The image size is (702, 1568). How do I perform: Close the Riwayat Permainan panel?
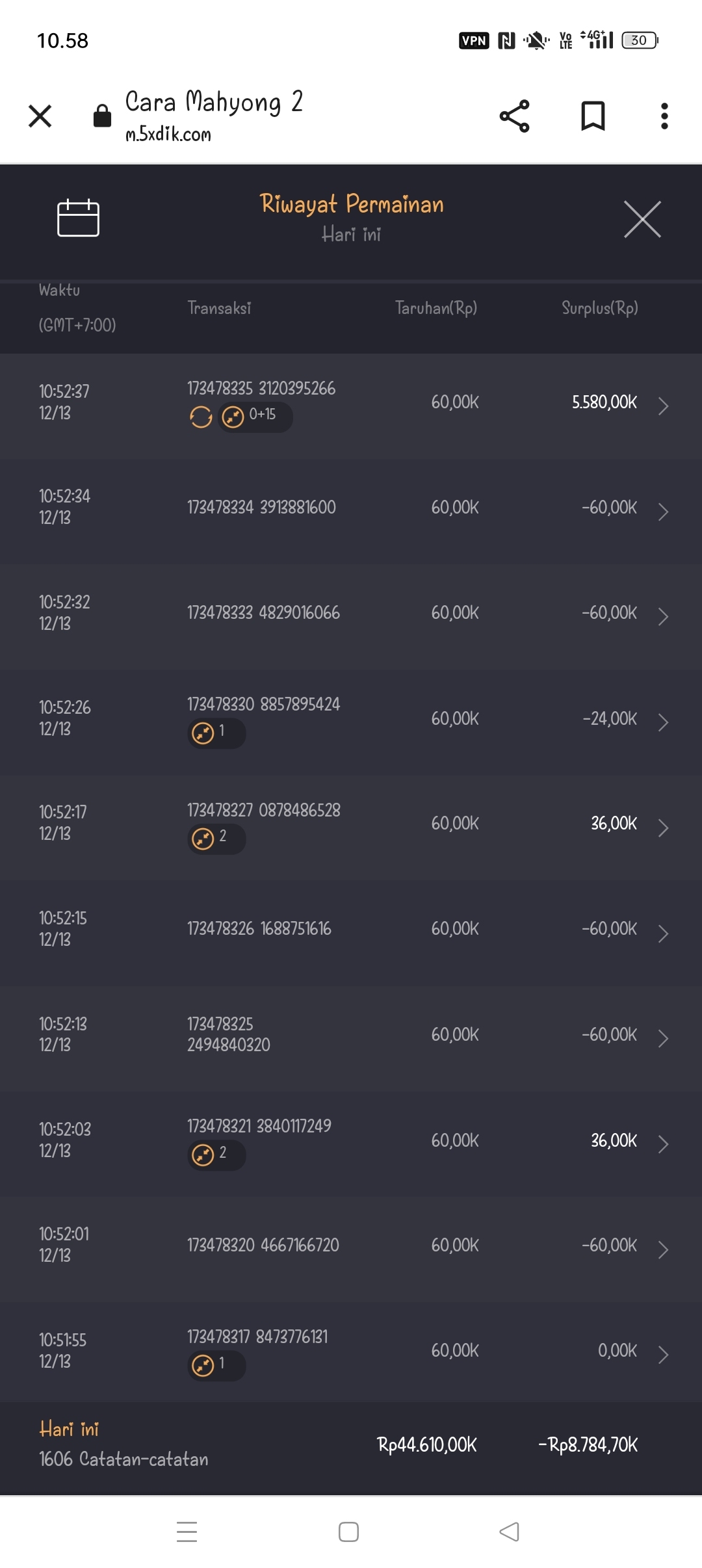642,219
